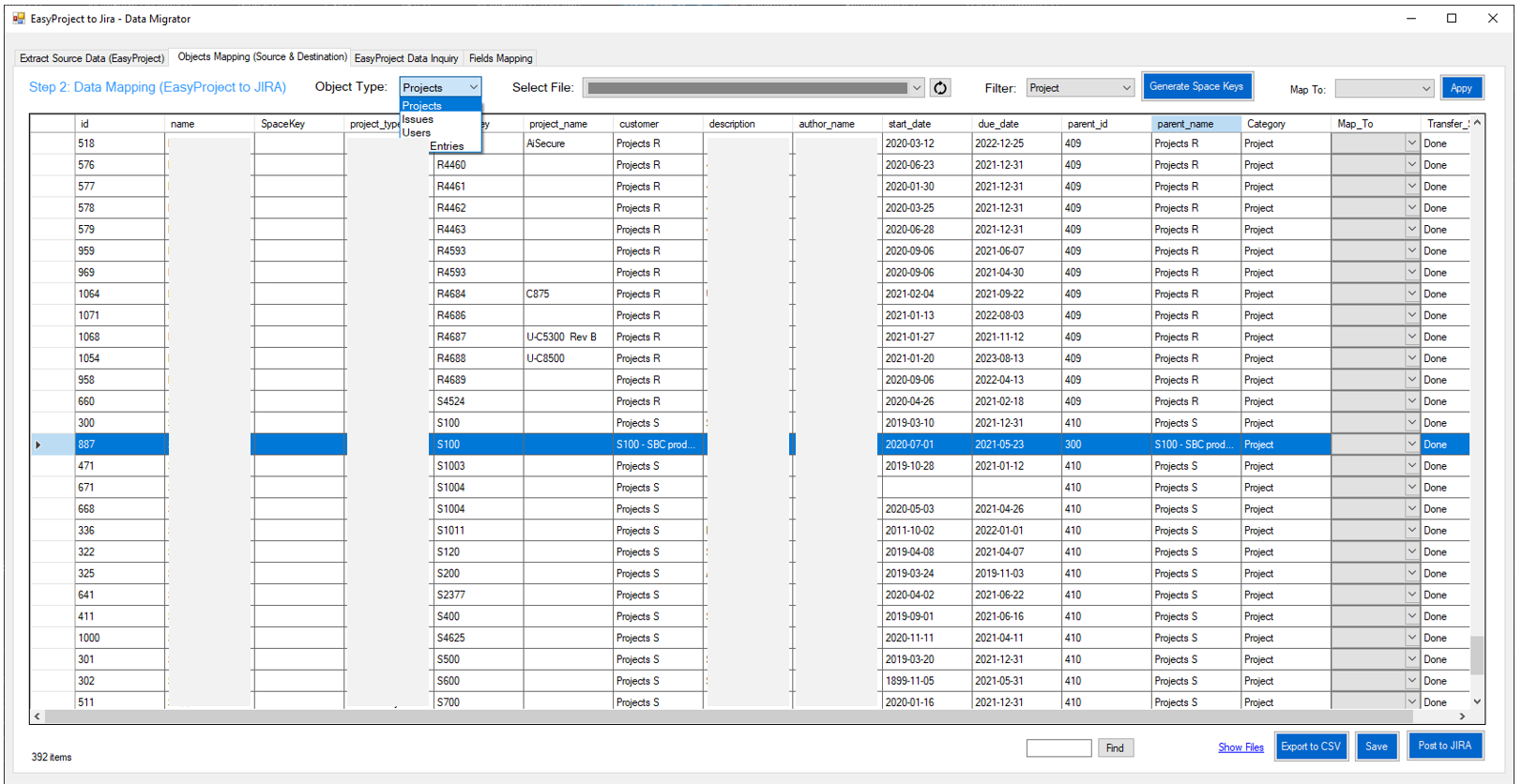This screenshot has height=784, width=1522.
Task: Choose Issues from the Object Type list
Action: (419, 119)
